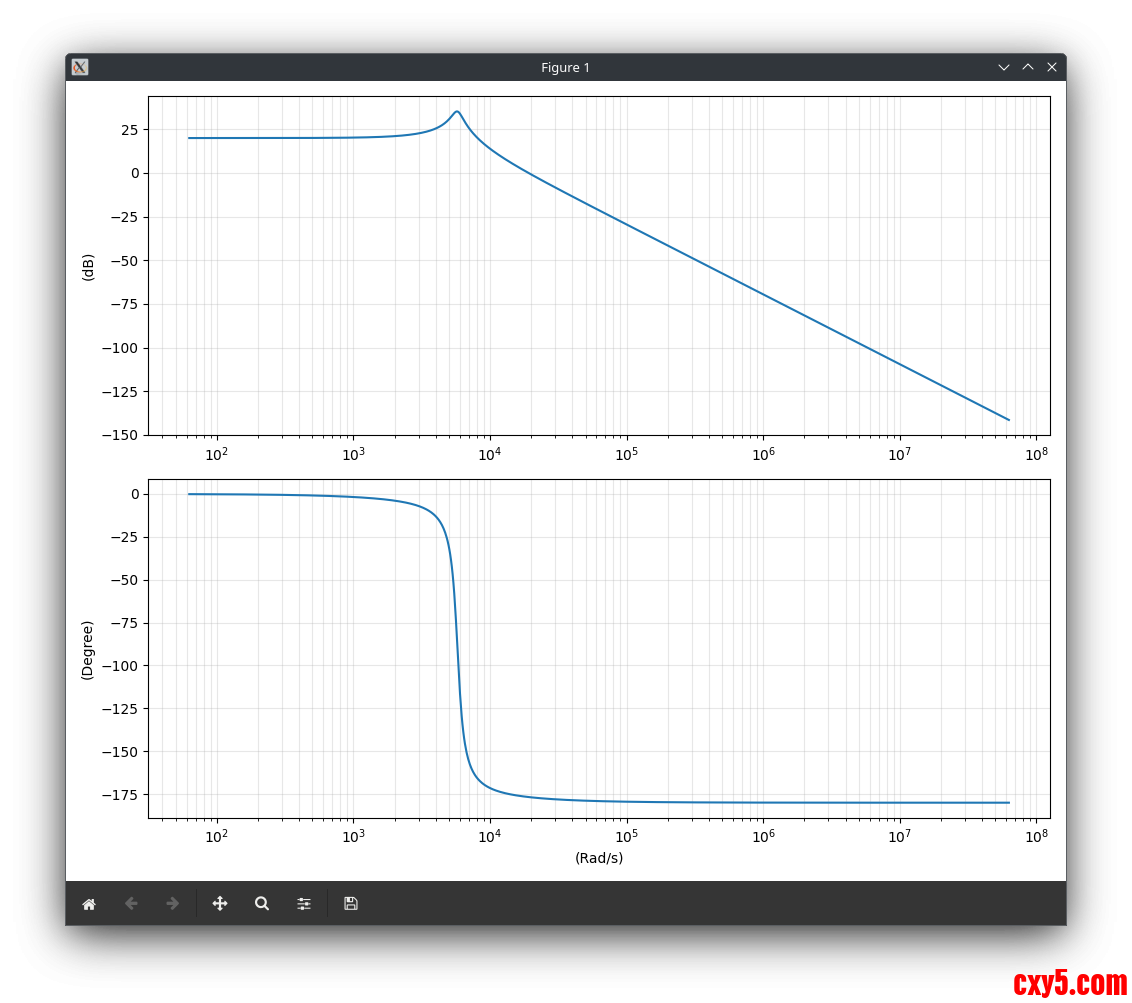Click the (Degree) y-axis label
Screen dimensions: 1132x1003
click(87, 650)
